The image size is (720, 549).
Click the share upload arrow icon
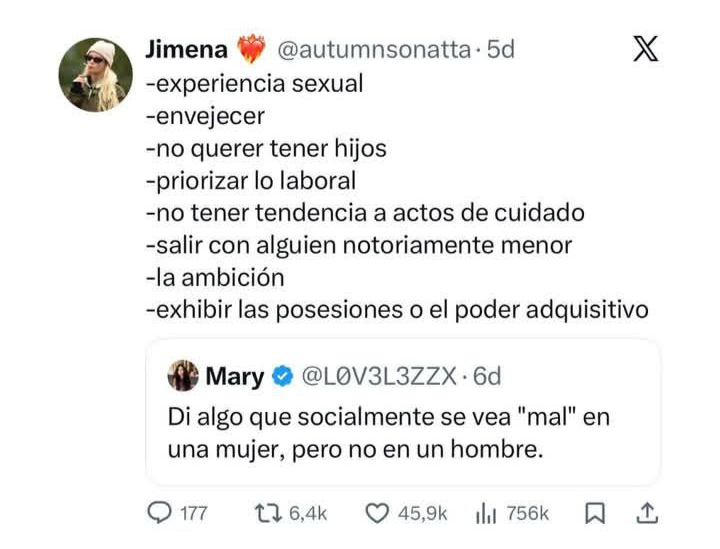646,513
